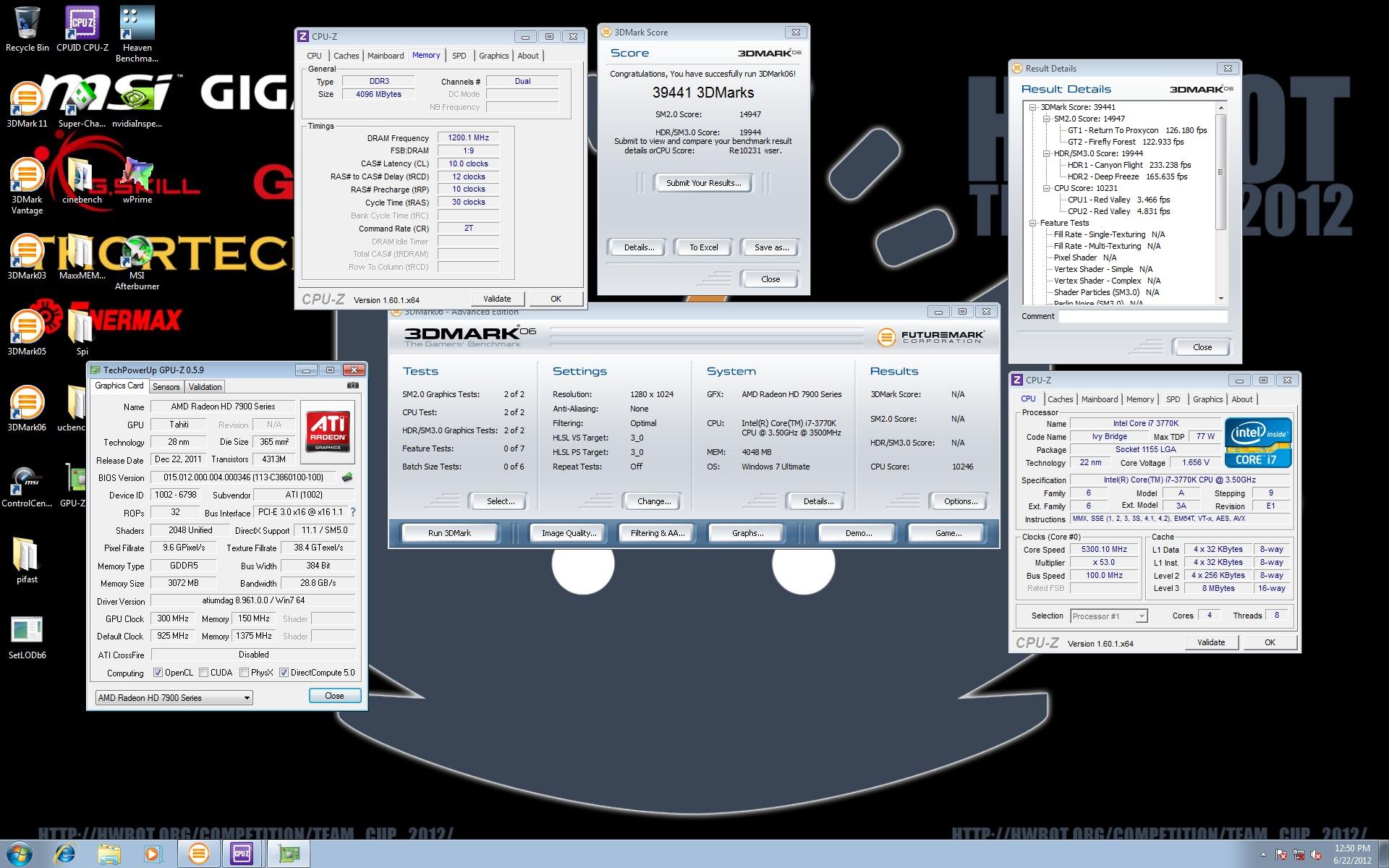Switch to Validation tab in GPU-Z
The image size is (1389, 868).
[205, 387]
